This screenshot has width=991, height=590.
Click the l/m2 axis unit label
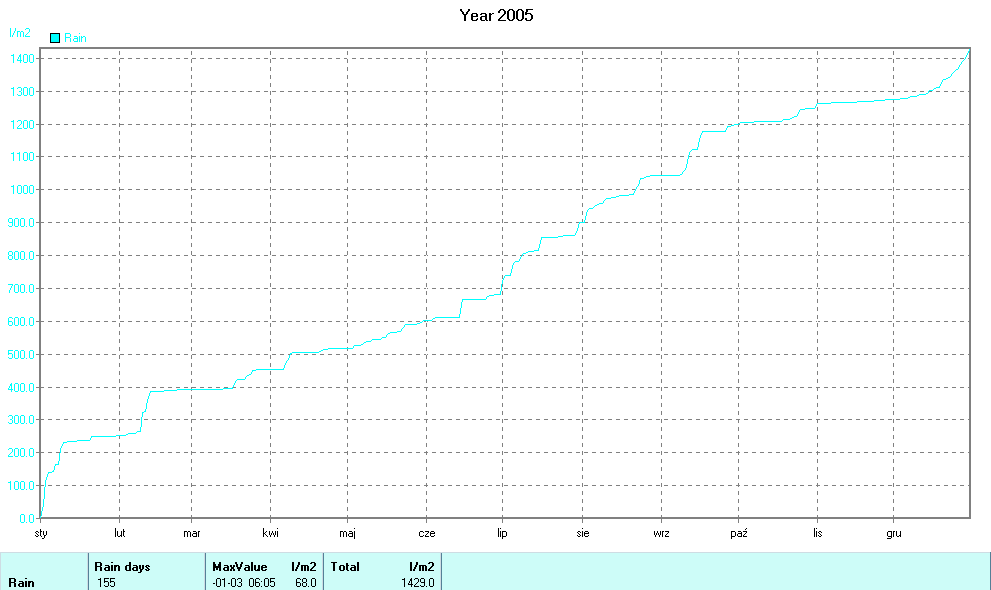pyautogui.click(x=20, y=33)
